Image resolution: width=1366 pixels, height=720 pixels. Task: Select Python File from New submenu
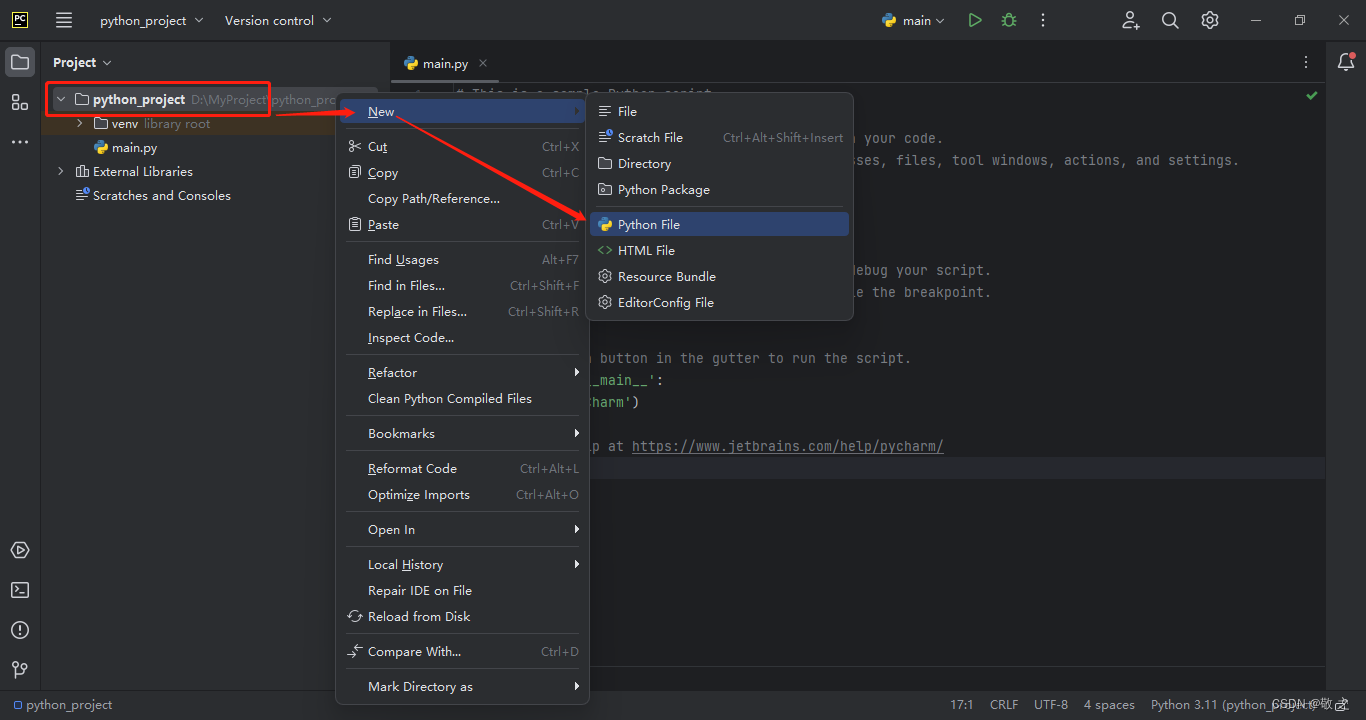(x=649, y=225)
